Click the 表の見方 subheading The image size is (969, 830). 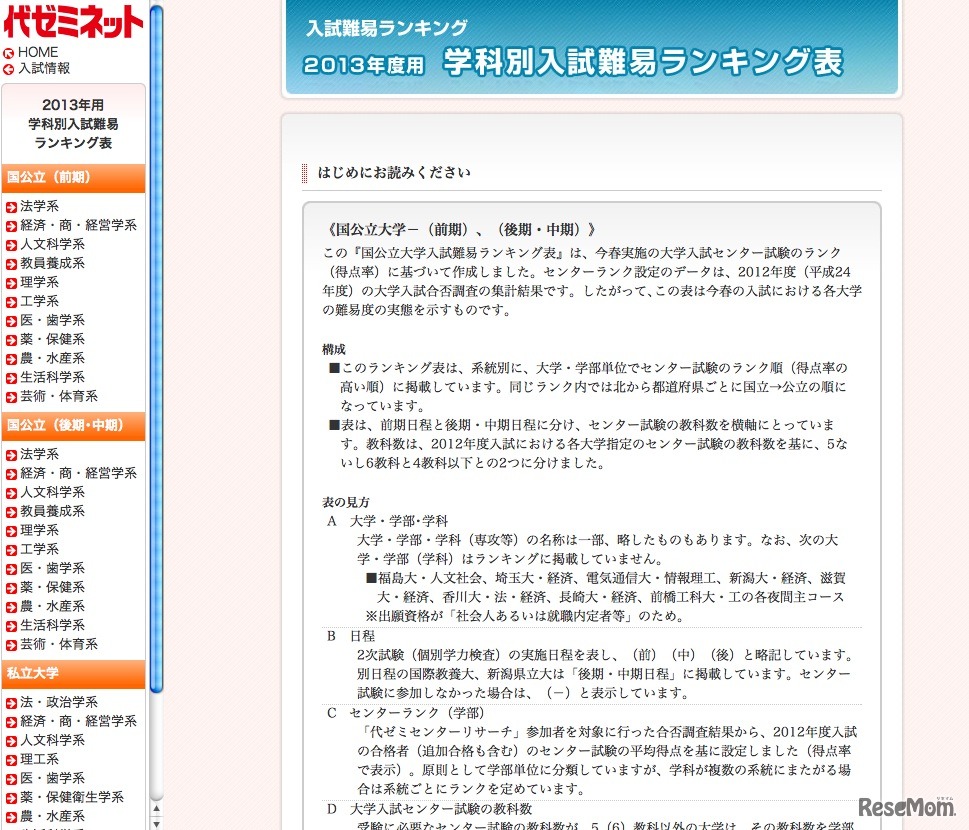point(345,502)
